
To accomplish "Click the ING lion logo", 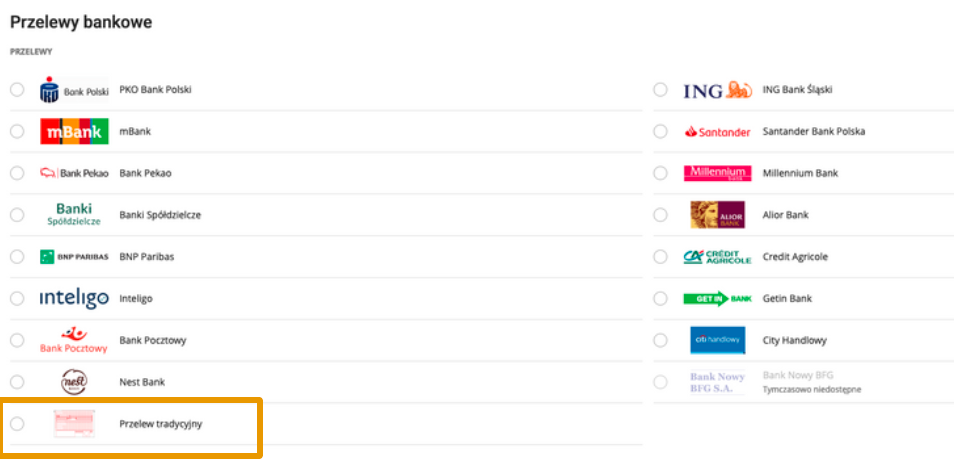I will click(717, 90).
